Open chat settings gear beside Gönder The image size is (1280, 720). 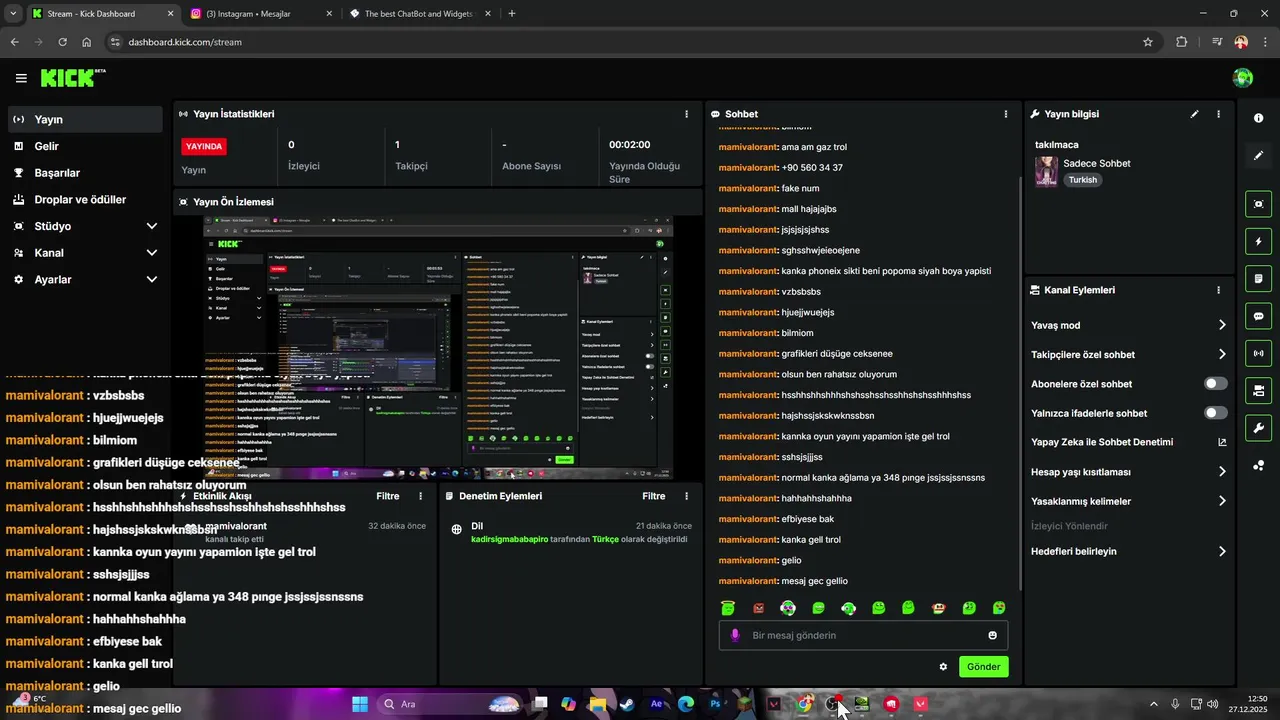pyautogui.click(x=943, y=666)
